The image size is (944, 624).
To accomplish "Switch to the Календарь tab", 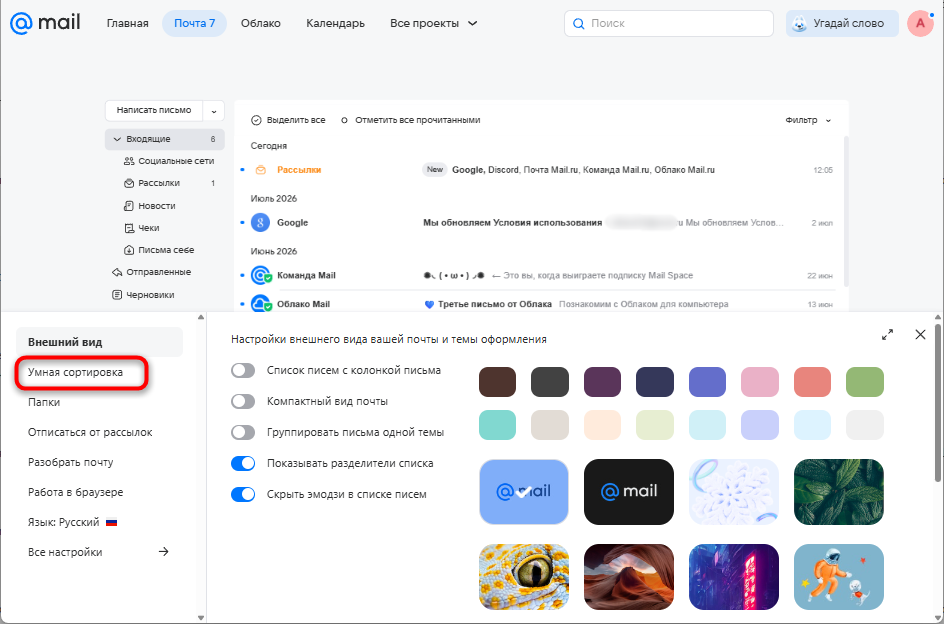I will (335, 23).
